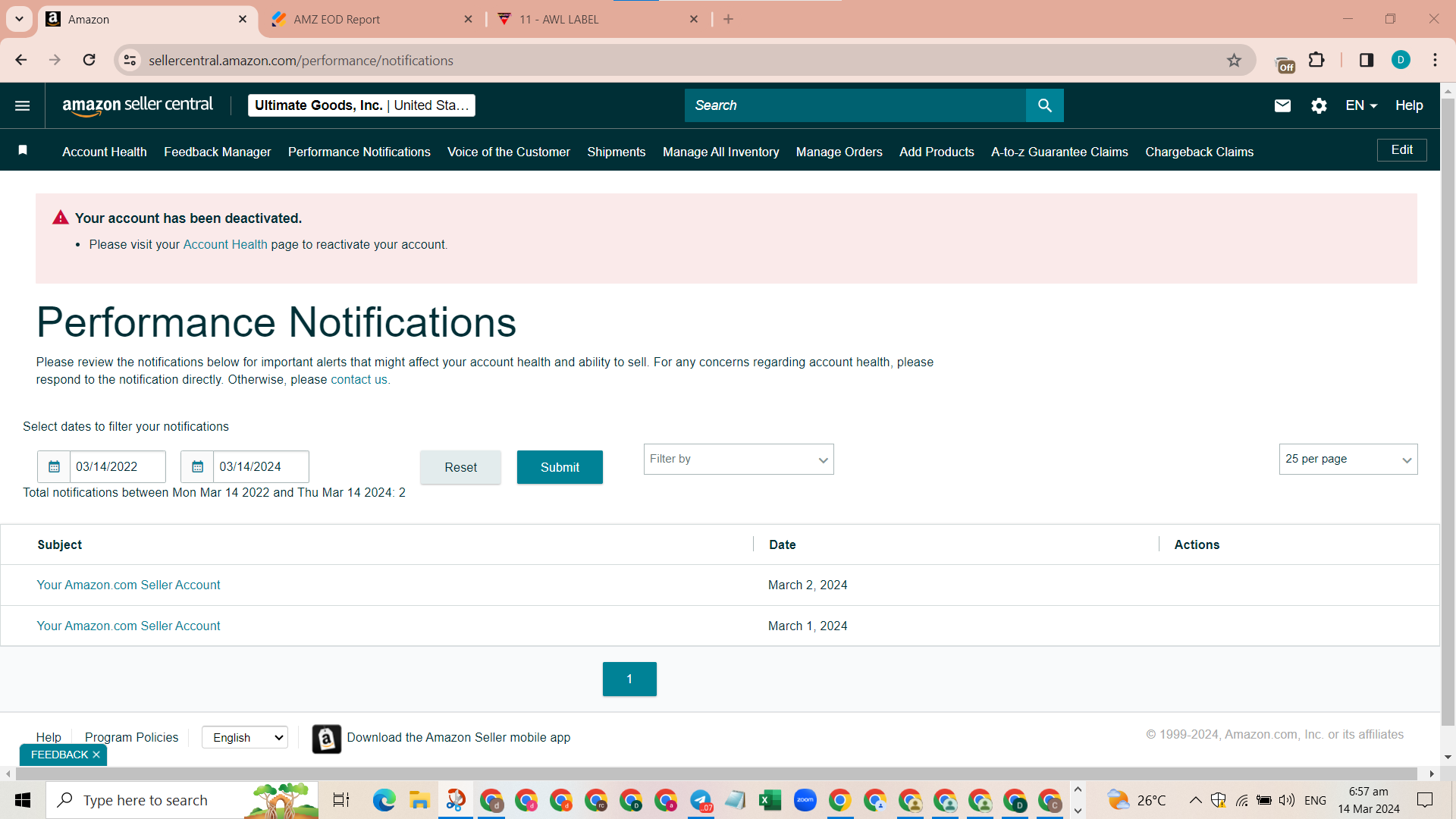Open the 25 per page dropdown
1456x819 pixels.
(1348, 460)
